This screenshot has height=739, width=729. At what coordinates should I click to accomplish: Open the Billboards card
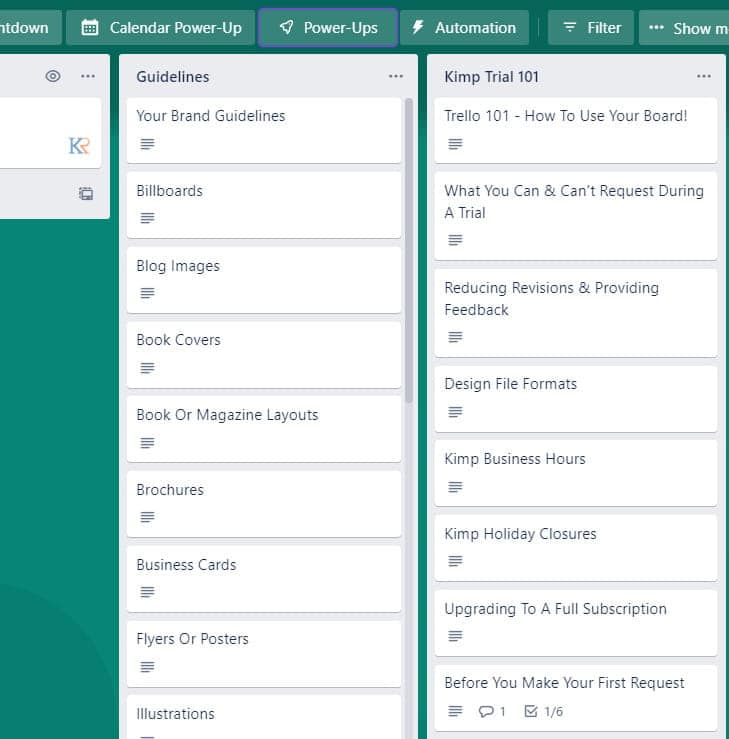tap(264, 205)
